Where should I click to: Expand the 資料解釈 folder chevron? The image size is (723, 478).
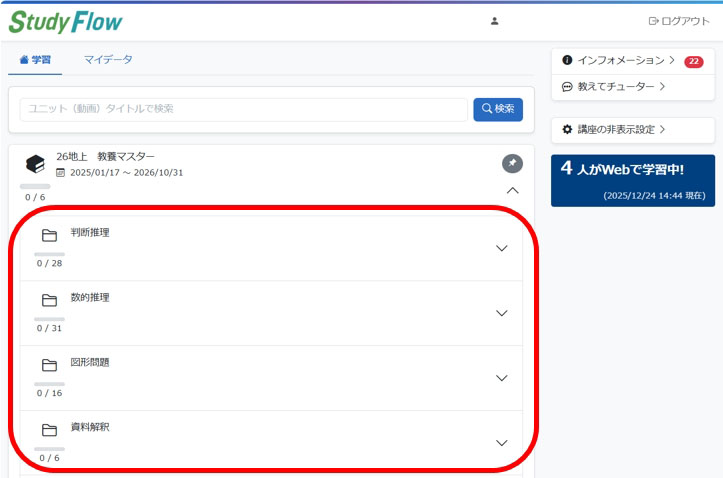coord(502,443)
